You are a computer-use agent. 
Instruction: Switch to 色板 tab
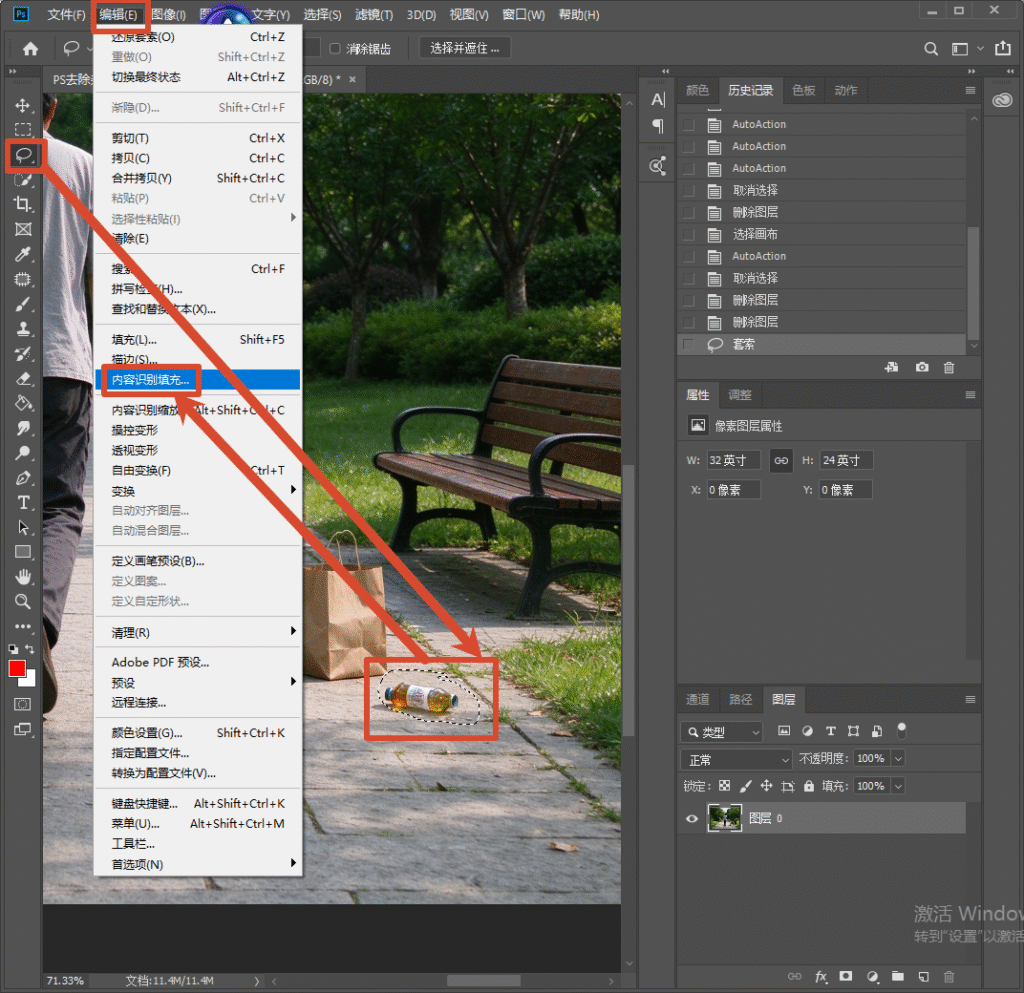click(803, 90)
